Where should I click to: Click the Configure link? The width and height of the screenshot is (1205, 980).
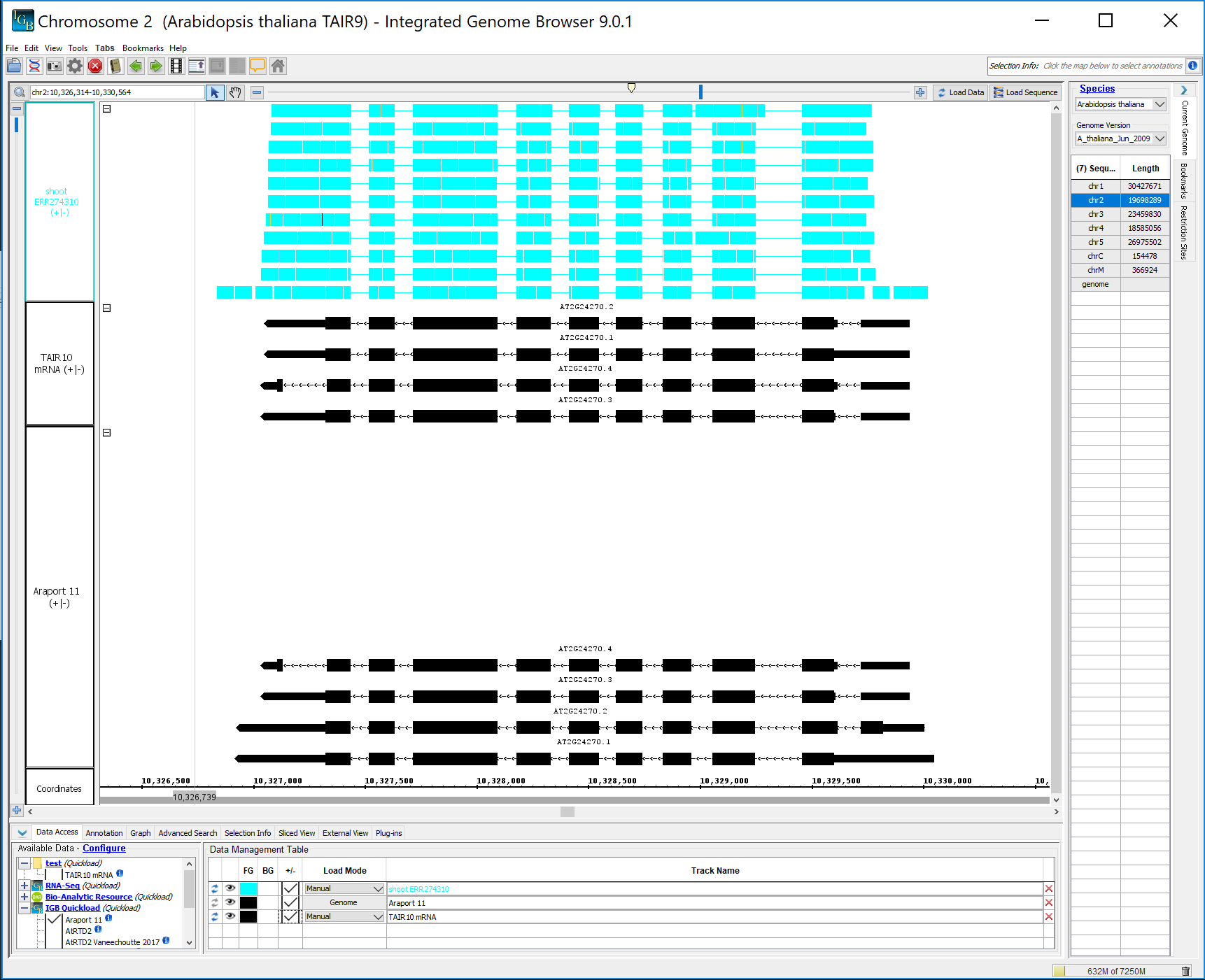[104, 848]
